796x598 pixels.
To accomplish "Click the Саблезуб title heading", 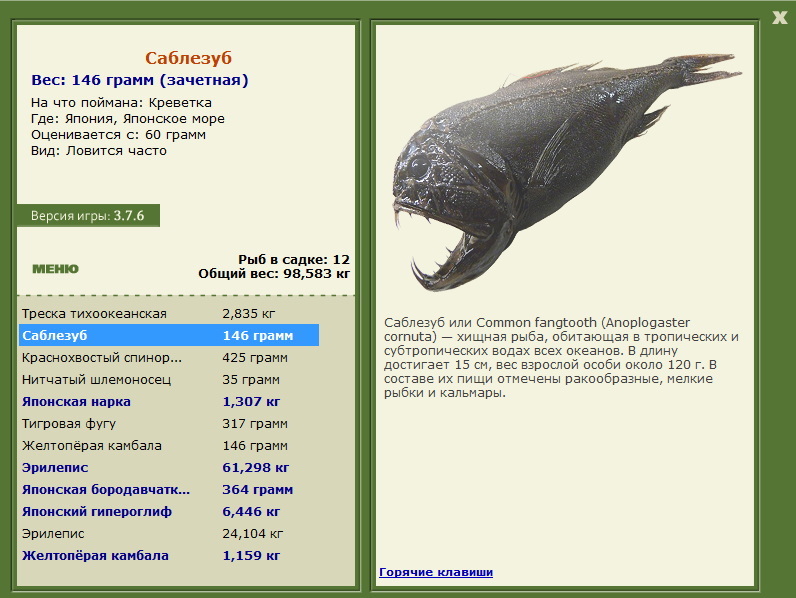I will (188, 58).
